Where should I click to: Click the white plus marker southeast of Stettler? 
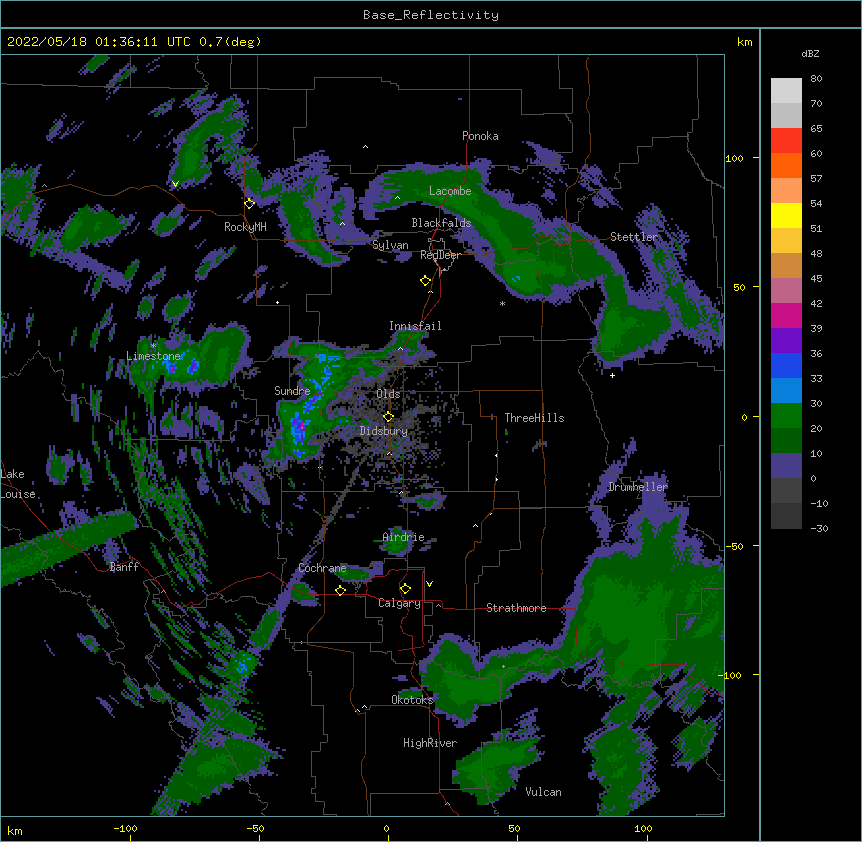(x=612, y=375)
